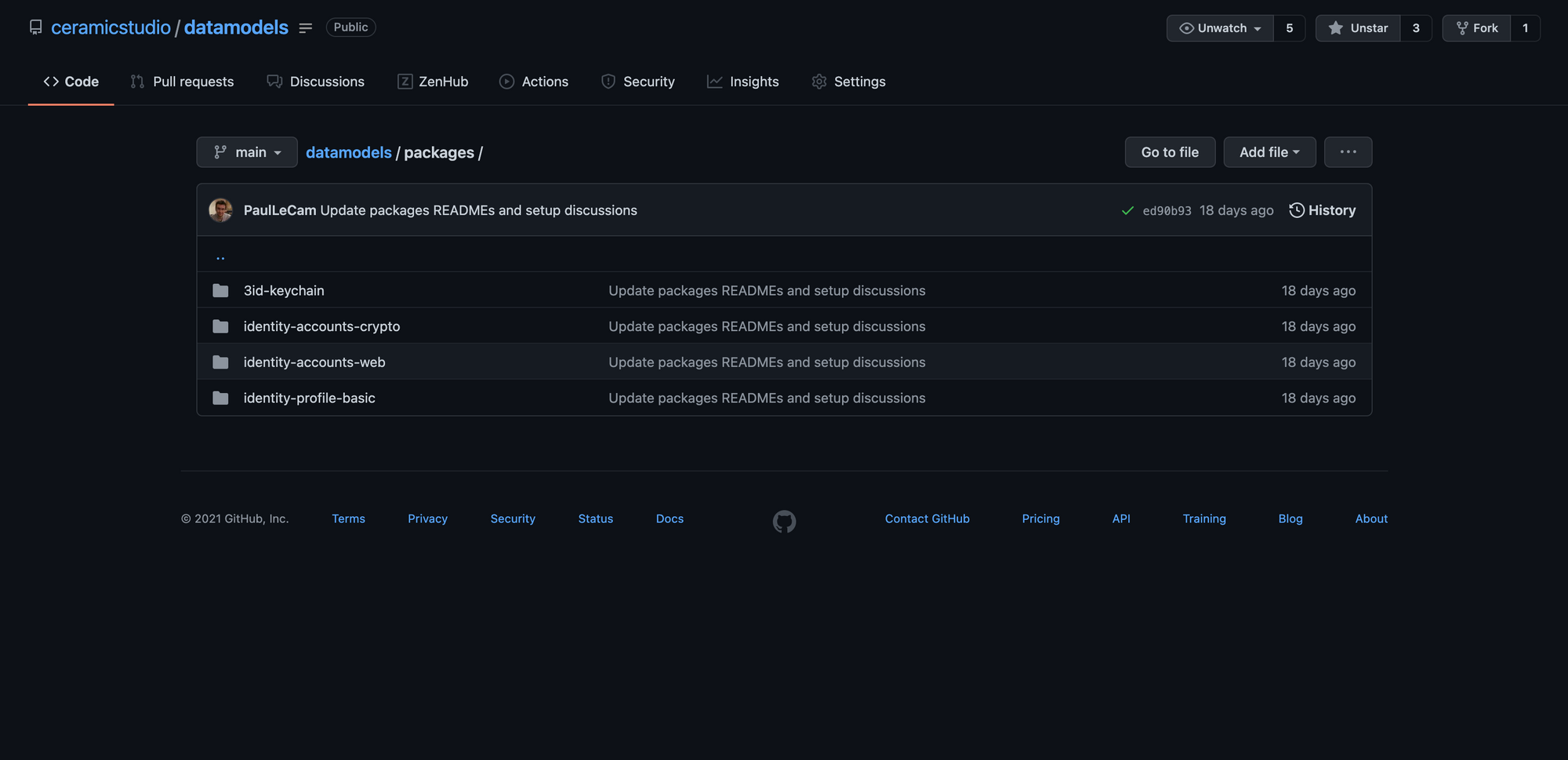Unstar the datamodels repository
Viewport: 1568px width, 760px height.
(1358, 28)
